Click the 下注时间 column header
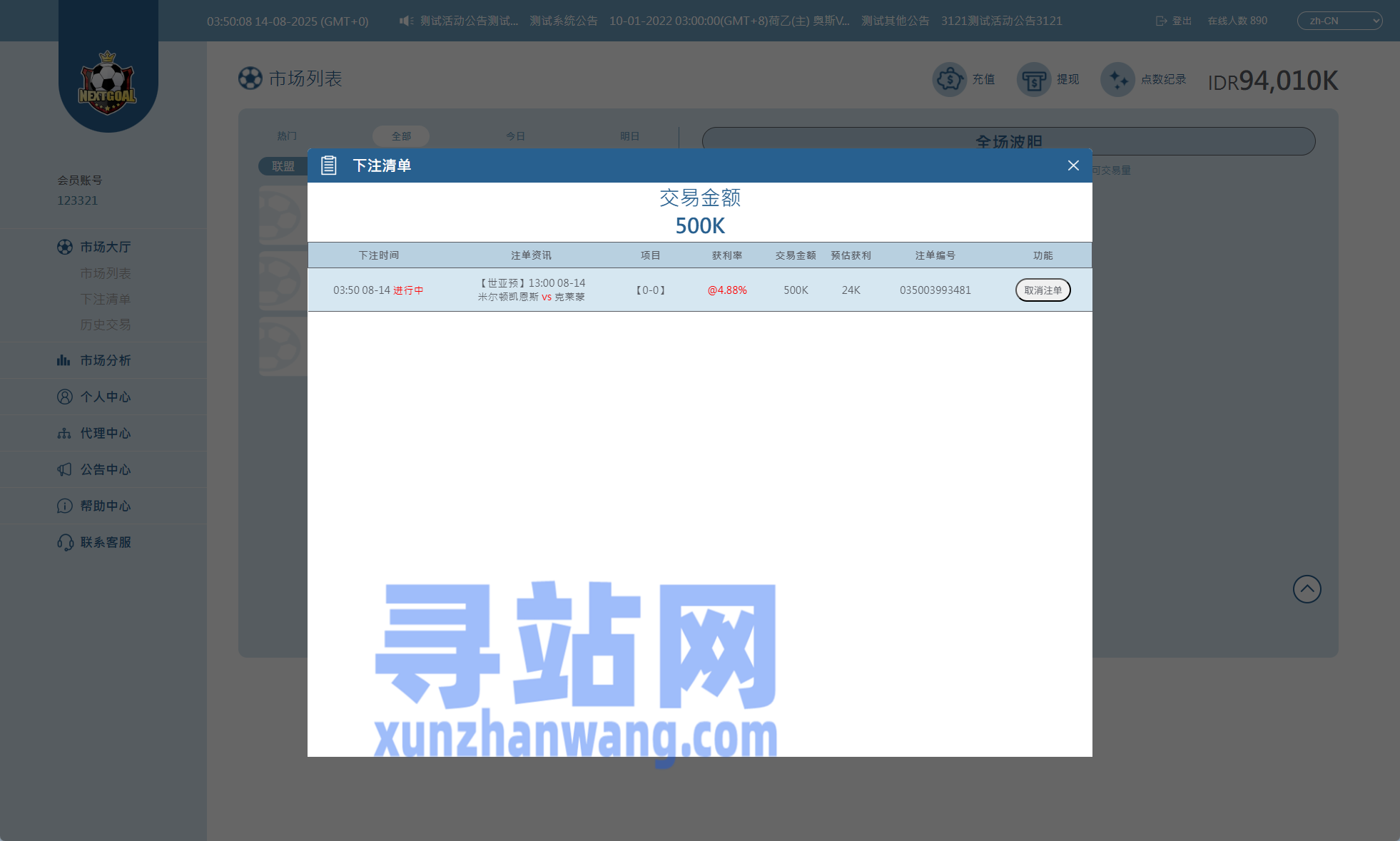1400x841 pixels. [378, 255]
